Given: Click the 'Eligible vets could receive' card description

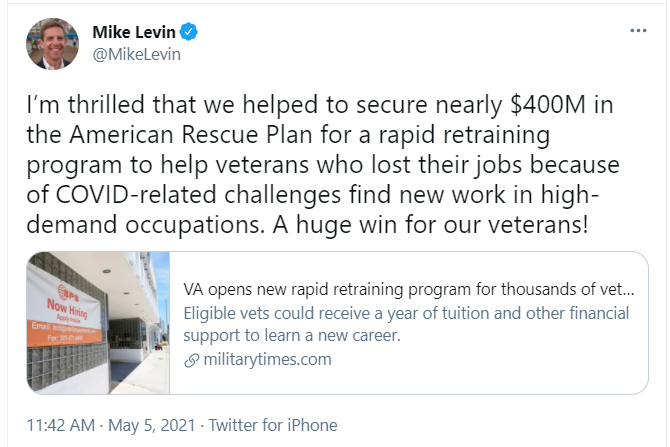Looking at the screenshot, I should pos(406,324).
